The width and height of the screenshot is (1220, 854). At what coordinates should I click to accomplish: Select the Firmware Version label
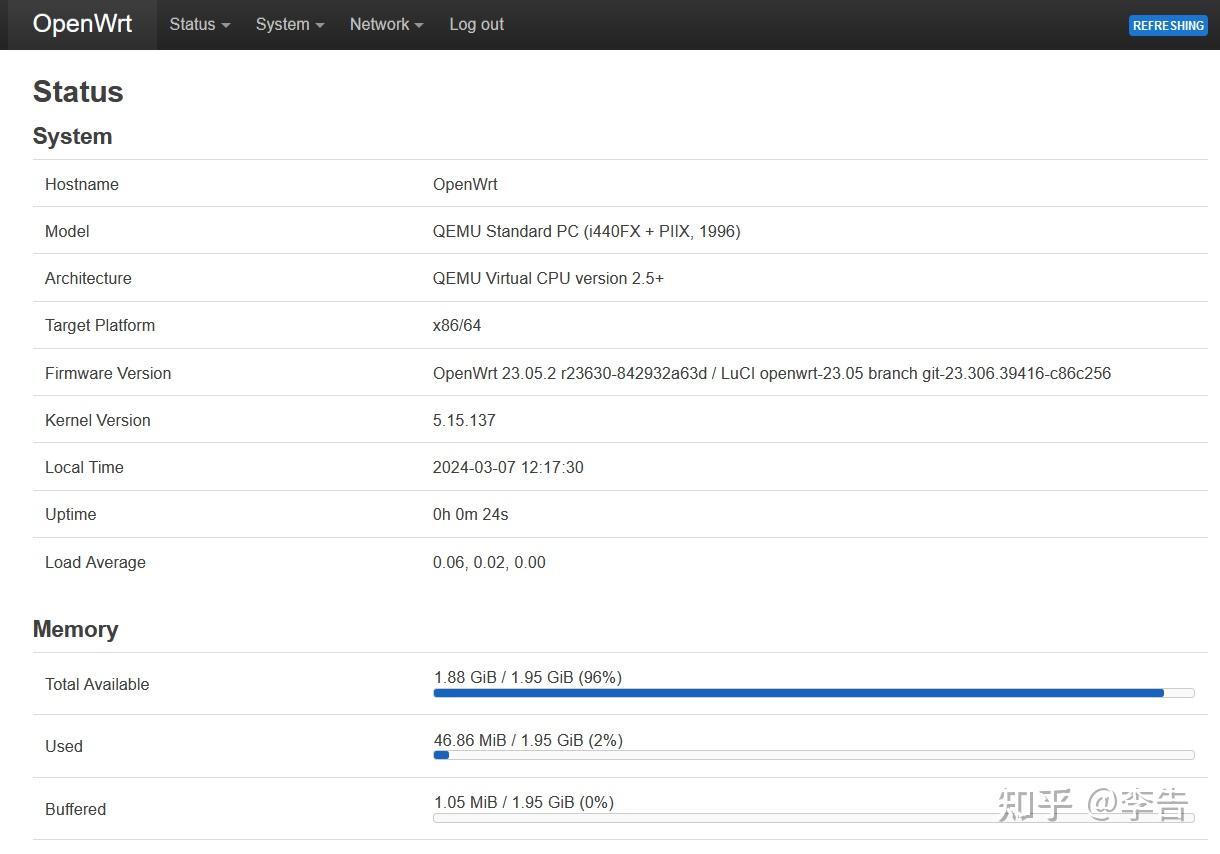point(108,373)
